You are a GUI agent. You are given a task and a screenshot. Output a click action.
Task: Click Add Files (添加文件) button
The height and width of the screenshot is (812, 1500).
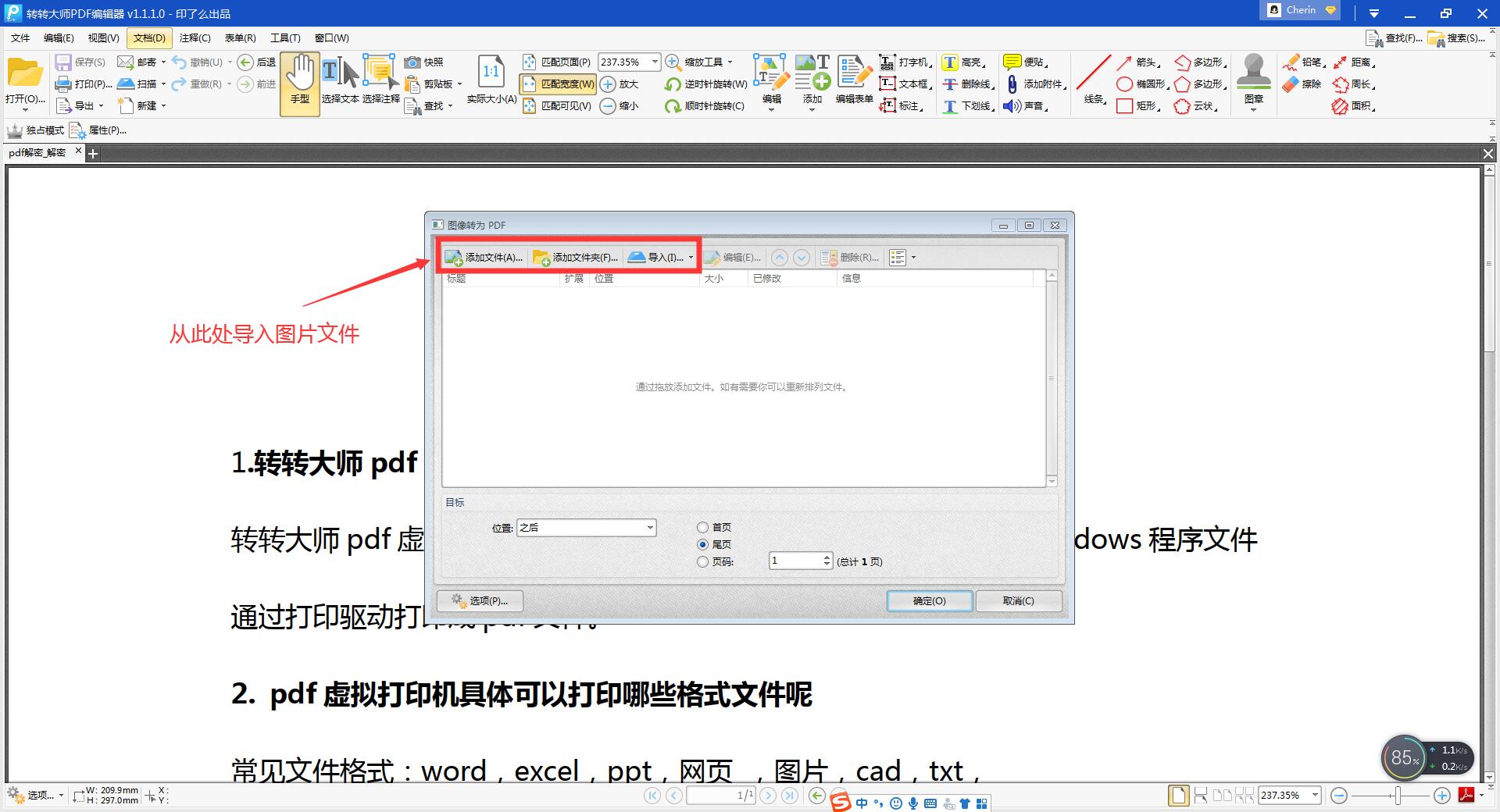click(484, 257)
